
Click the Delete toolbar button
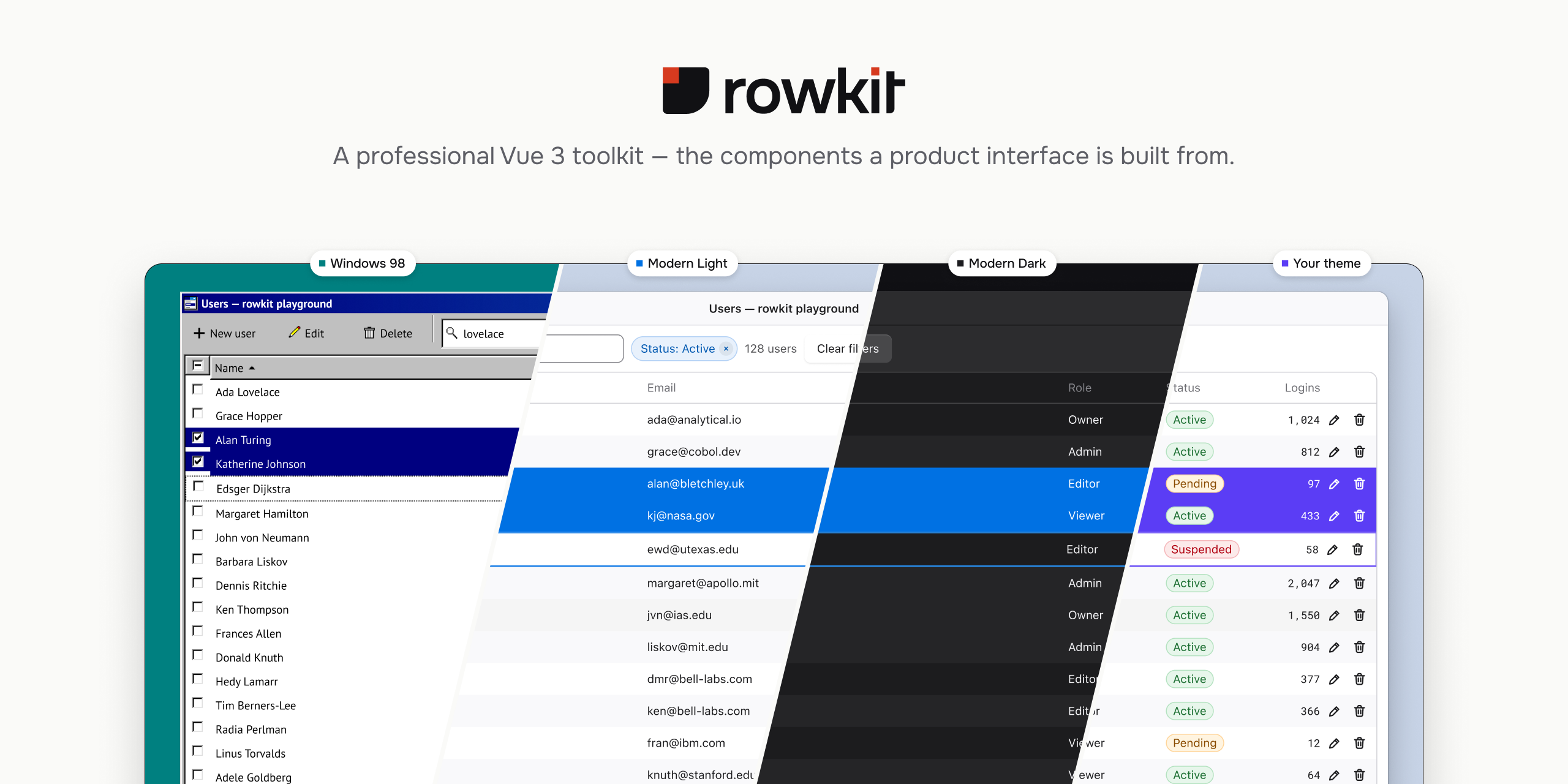pos(388,333)
